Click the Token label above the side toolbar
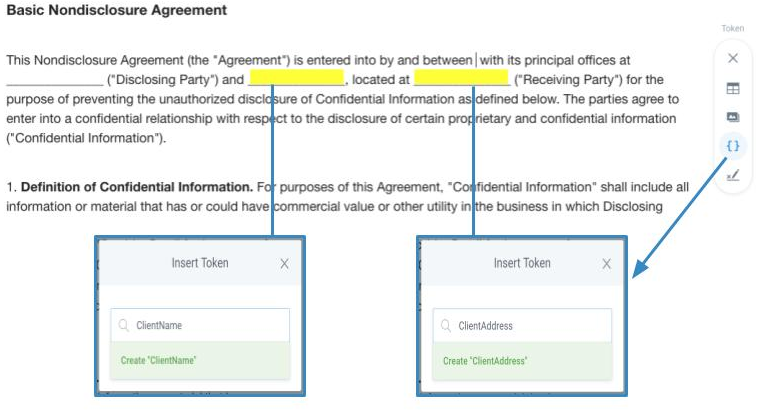Screen dimensions: 759x414 733,28
